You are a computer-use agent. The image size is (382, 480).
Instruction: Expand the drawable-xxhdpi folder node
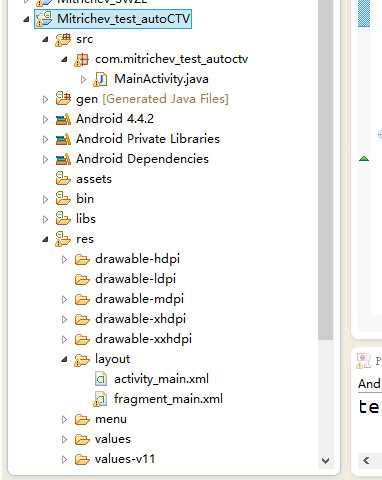coord(64,339)
